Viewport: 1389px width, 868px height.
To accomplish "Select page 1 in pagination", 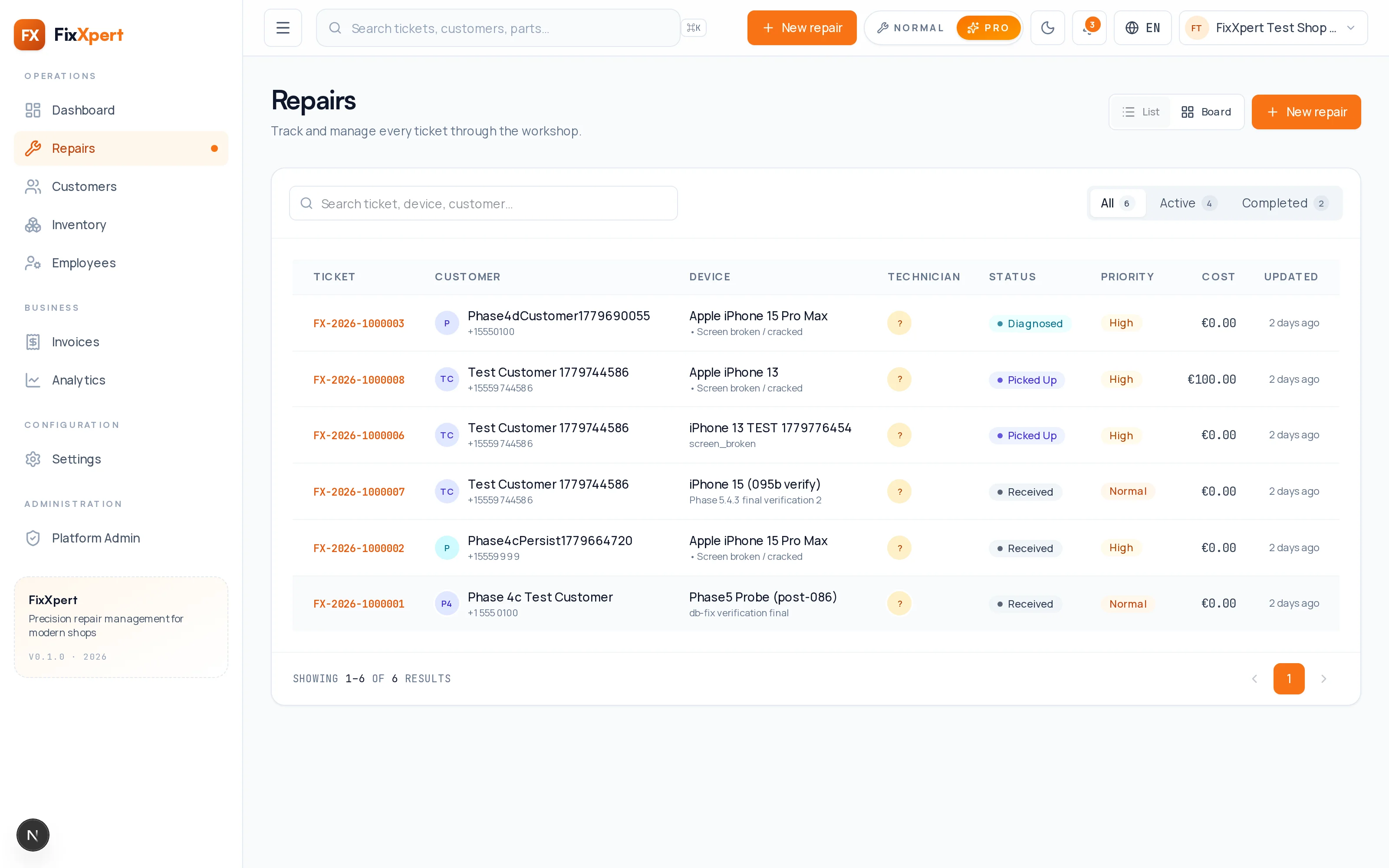I will tap(1289, 679).
